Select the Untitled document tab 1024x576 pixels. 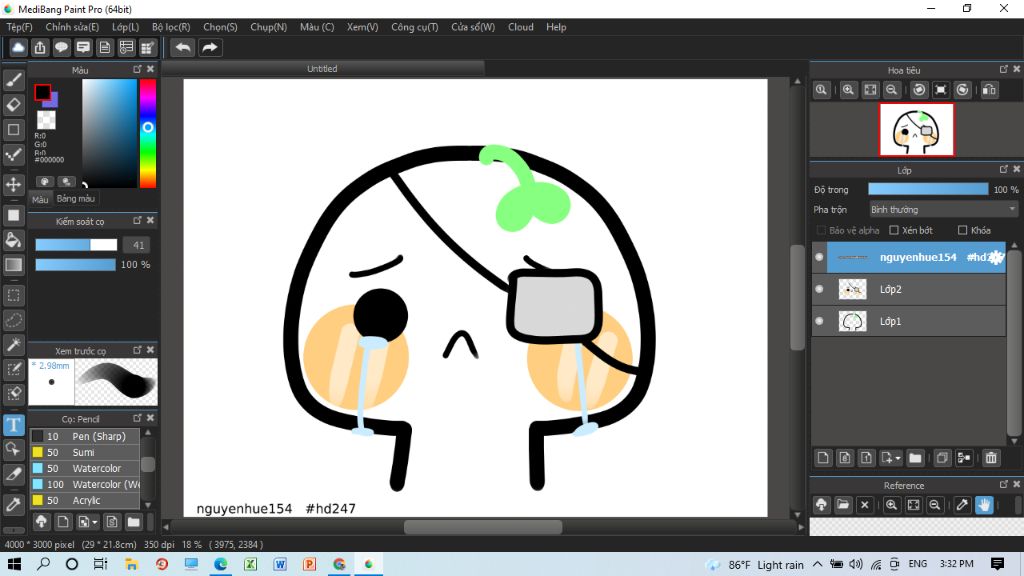point(323,69)
